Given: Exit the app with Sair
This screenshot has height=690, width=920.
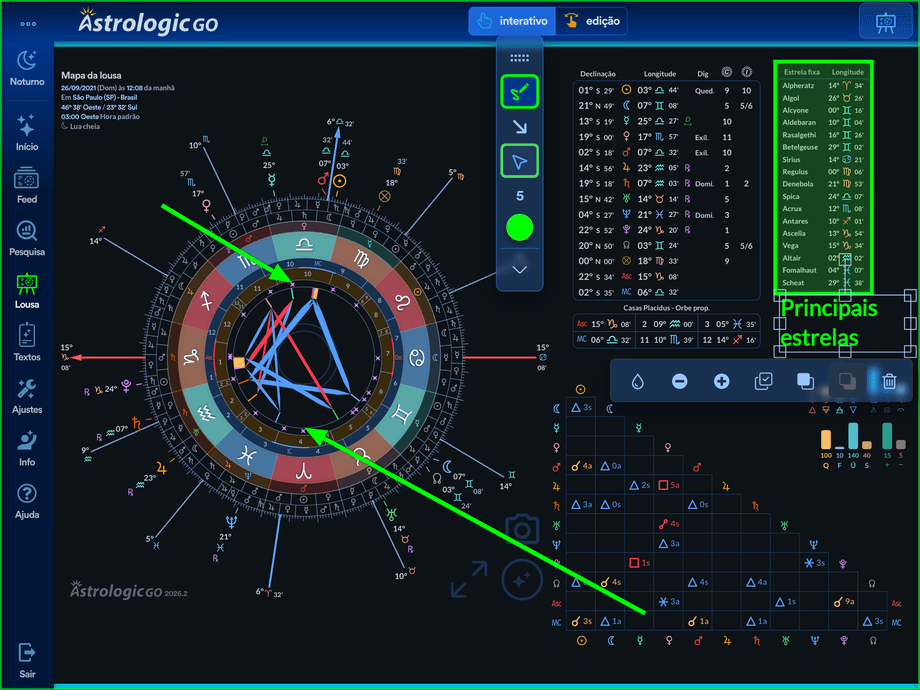Looking at the screenshot, I should (27, 661).
